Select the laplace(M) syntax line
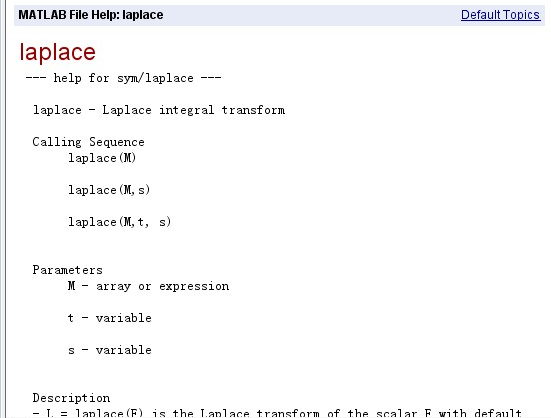This screenshot has height=418, width=551. coord(102,158)
